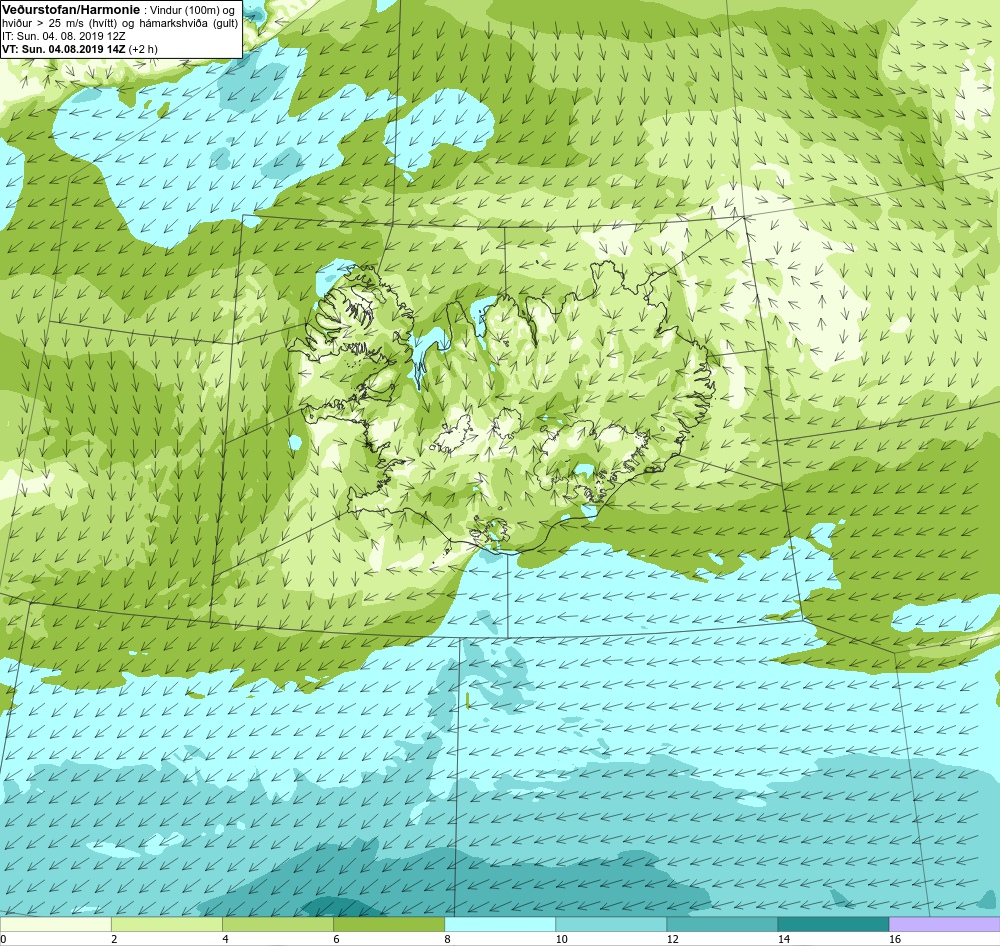
Task: Click the legend label '8'
Action: [447, 939]
